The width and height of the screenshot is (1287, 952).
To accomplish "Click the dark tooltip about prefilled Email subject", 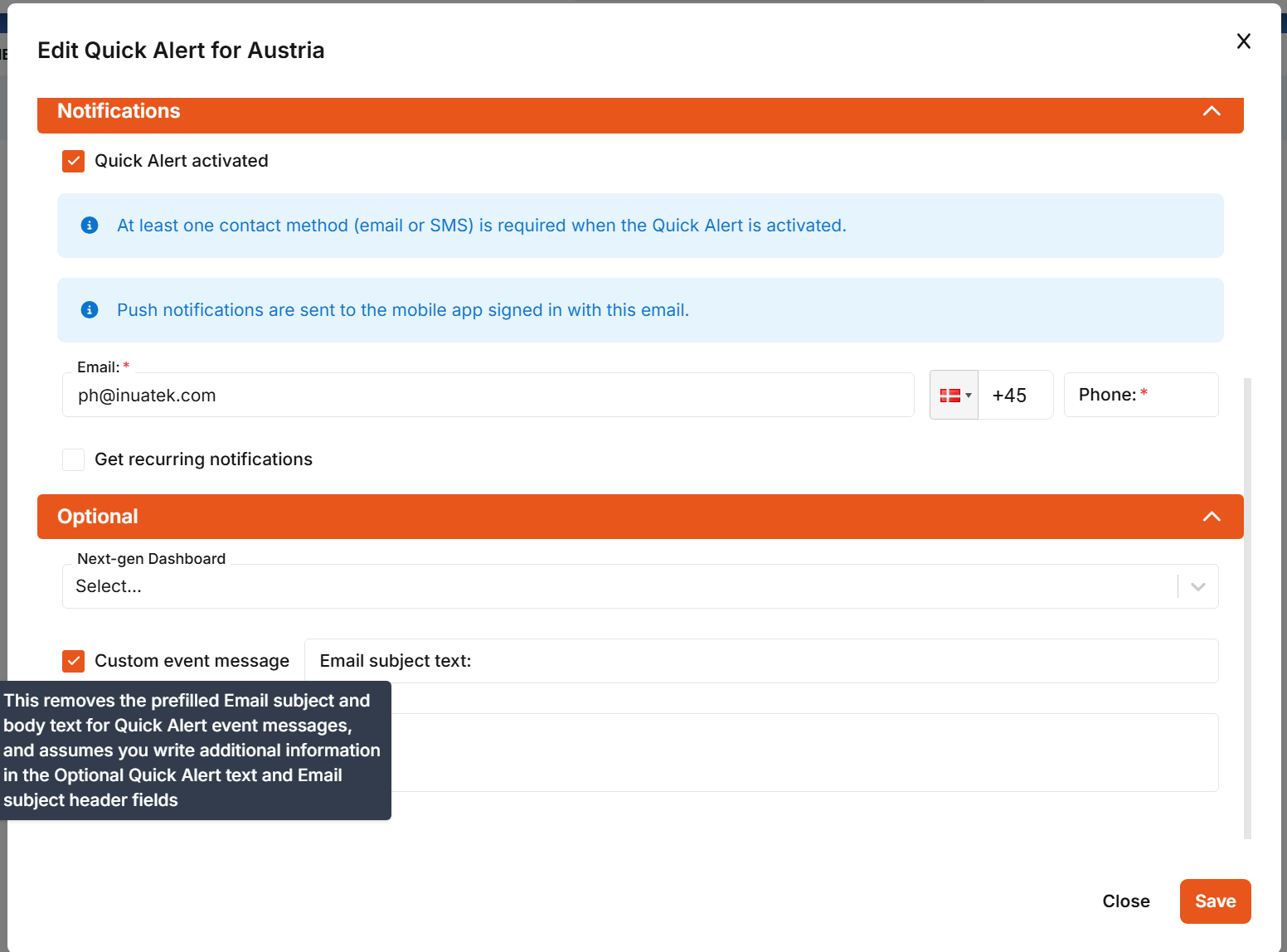I will pyautogui.click(x=196, y=750).
